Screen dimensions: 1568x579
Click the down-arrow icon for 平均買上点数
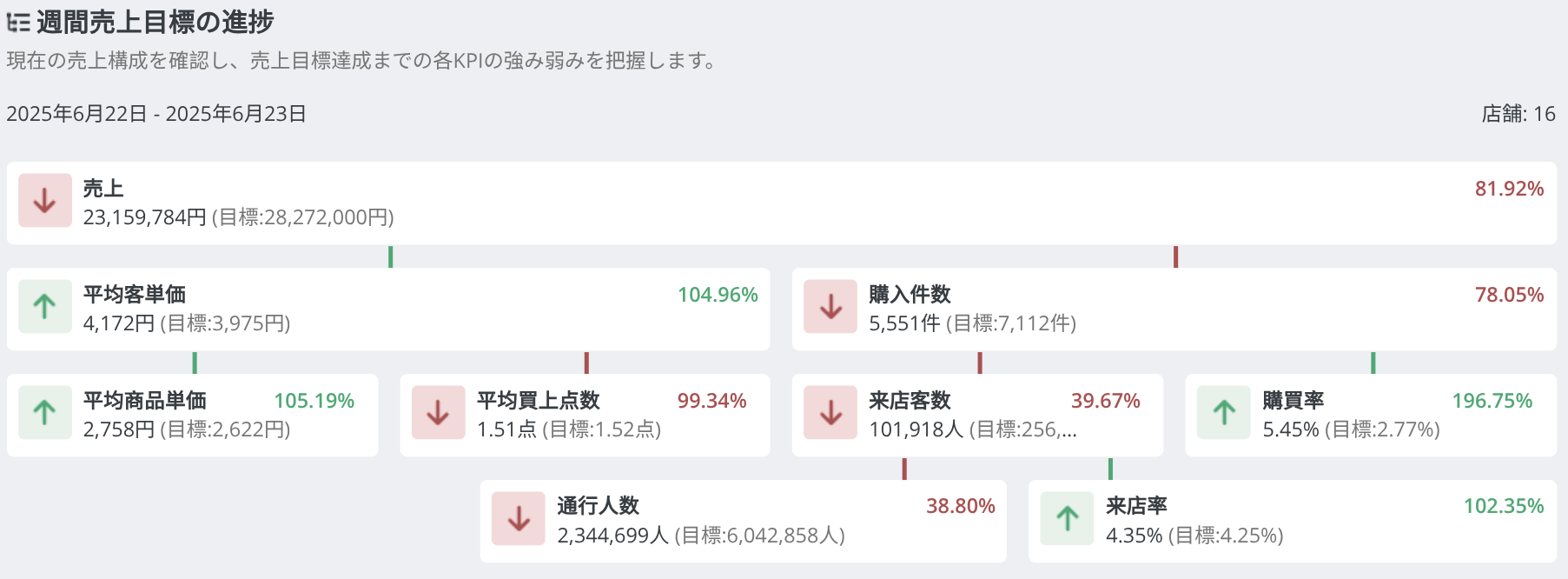click(x=438, y=413)
